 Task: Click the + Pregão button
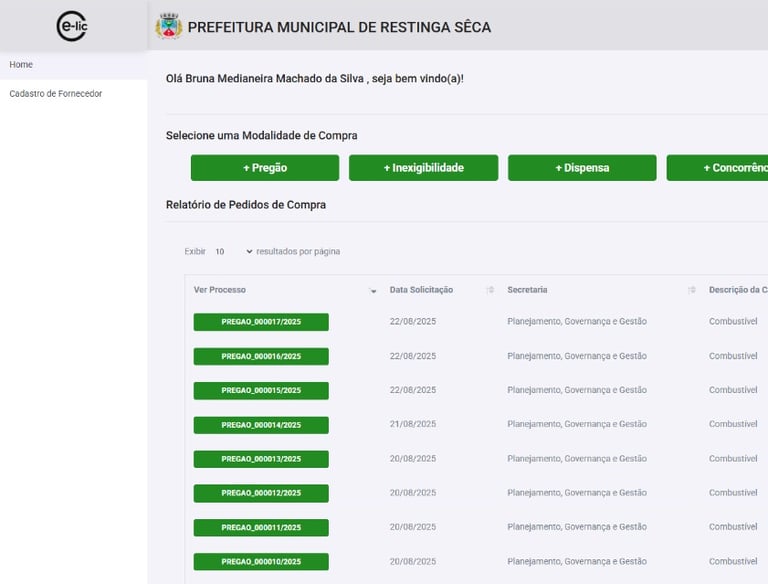(x=265, y=168)
